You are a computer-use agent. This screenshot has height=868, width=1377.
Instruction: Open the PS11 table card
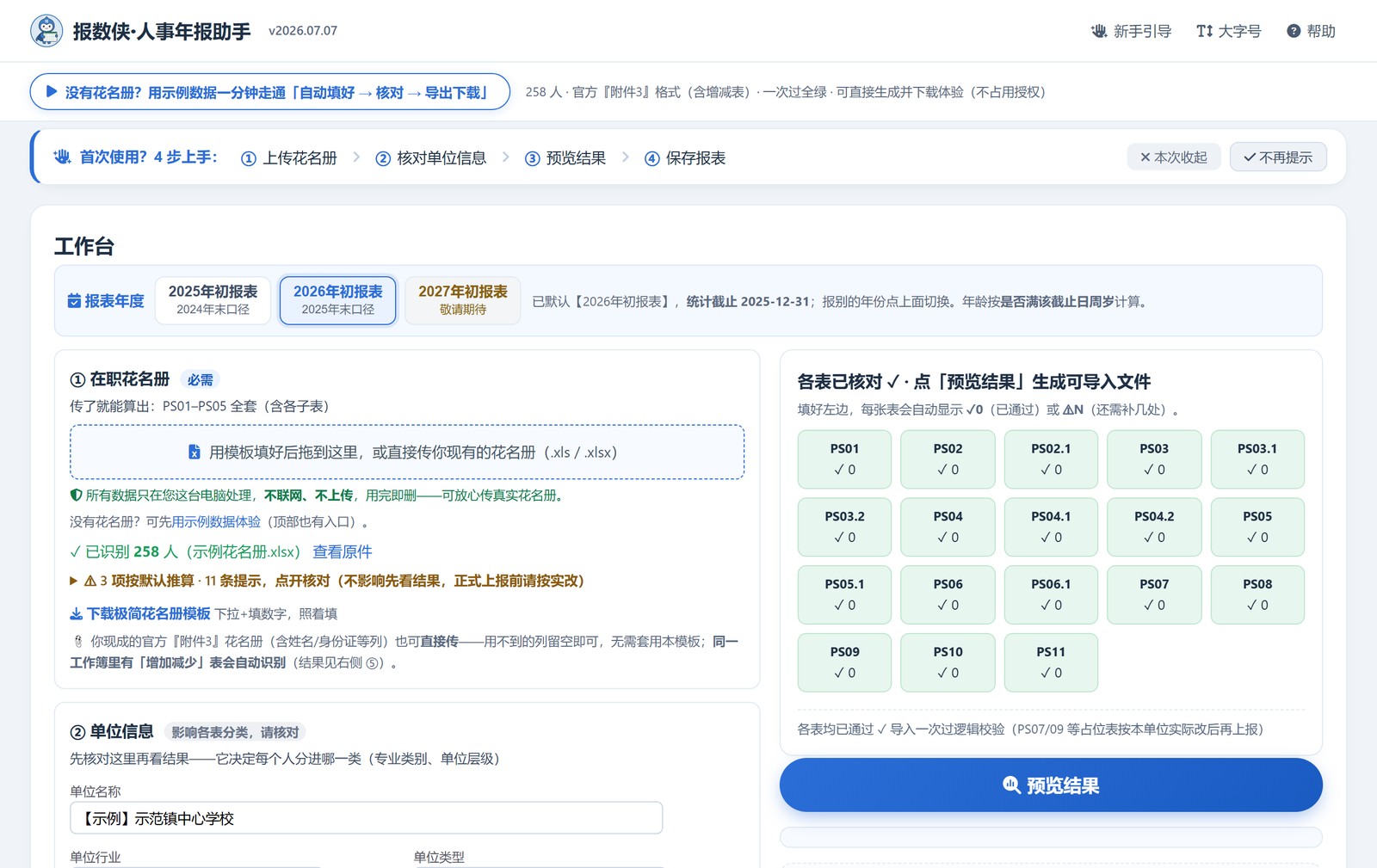[1051, 662]
